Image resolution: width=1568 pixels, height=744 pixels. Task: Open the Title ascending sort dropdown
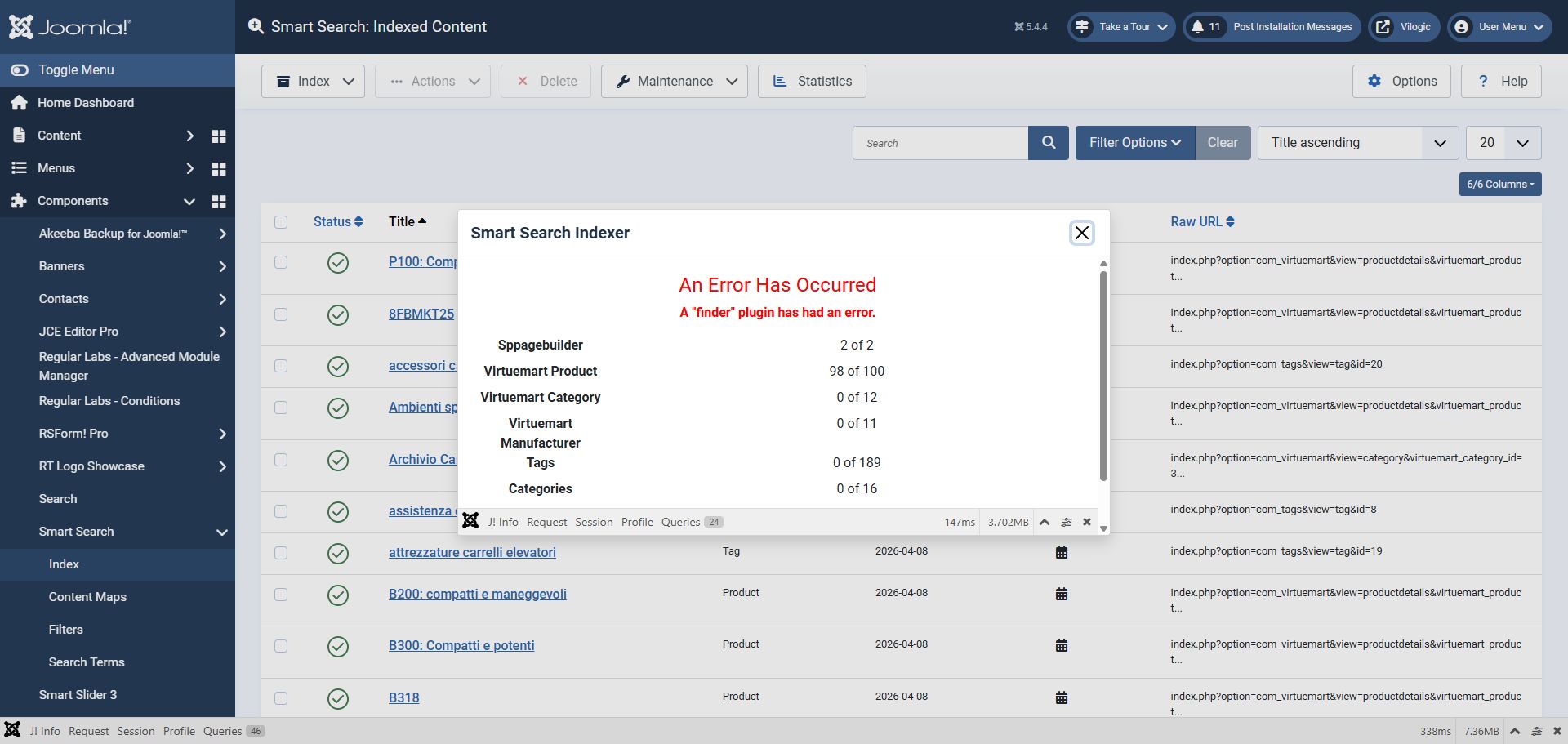1358,143
